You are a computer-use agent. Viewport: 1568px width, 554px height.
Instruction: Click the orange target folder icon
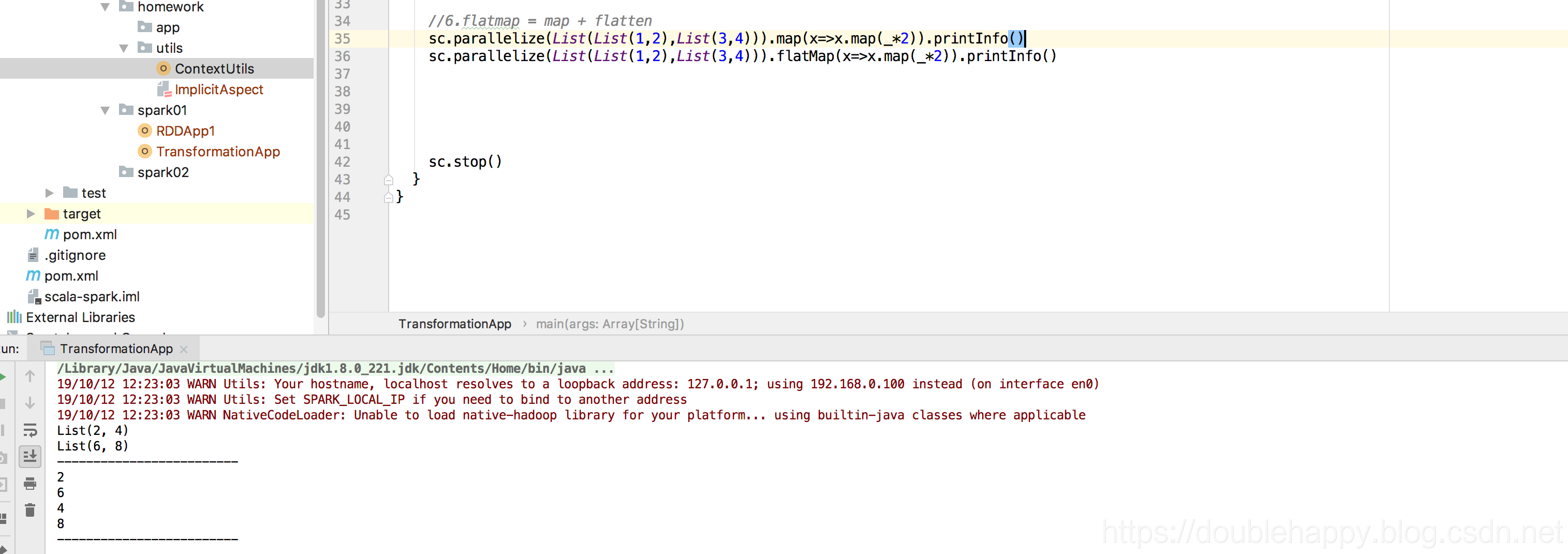click(x=52, y=214)
